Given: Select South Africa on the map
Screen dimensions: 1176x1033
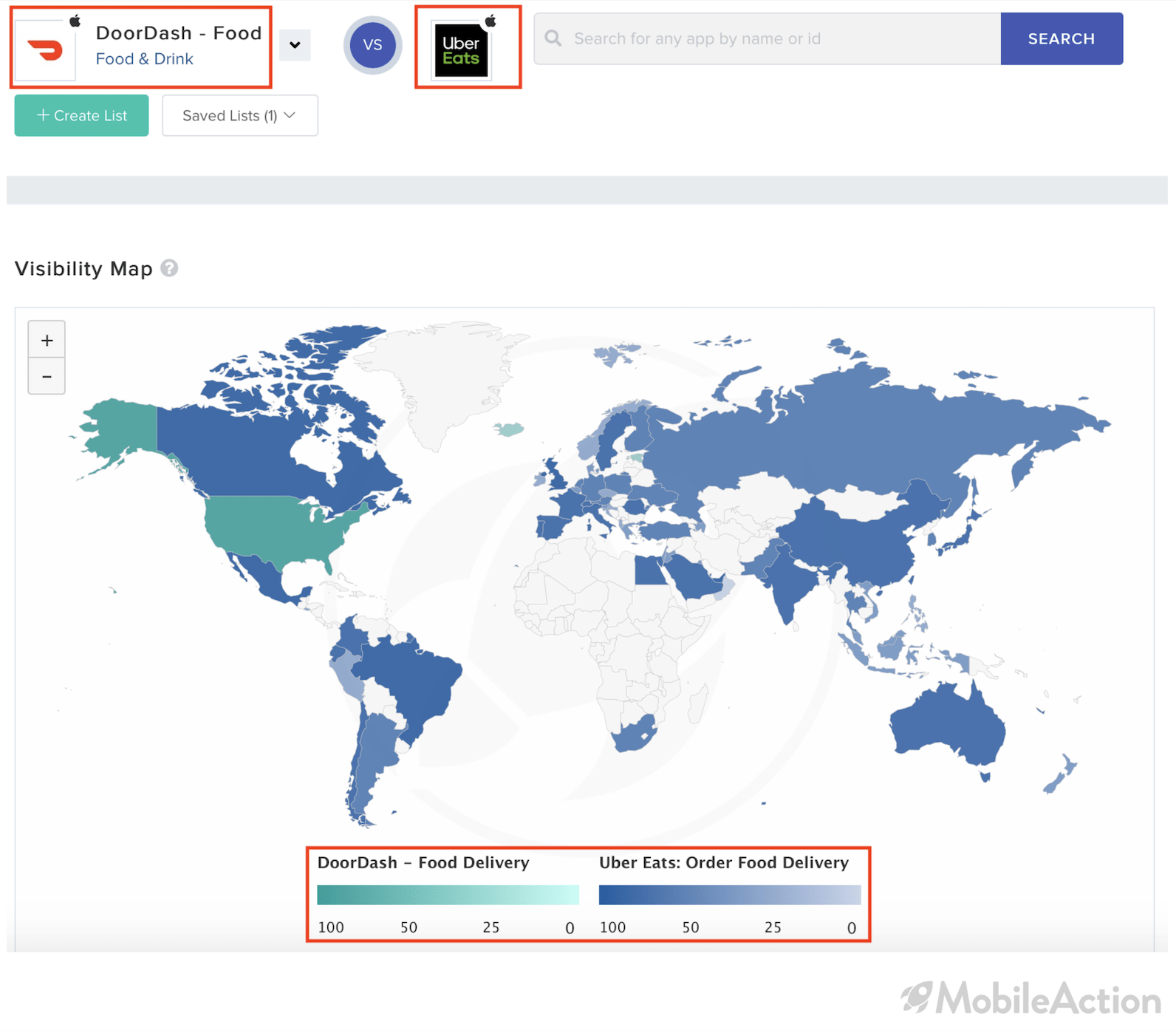Looking at the screenshot, I should pyautogui.click(x=634, y=734).
